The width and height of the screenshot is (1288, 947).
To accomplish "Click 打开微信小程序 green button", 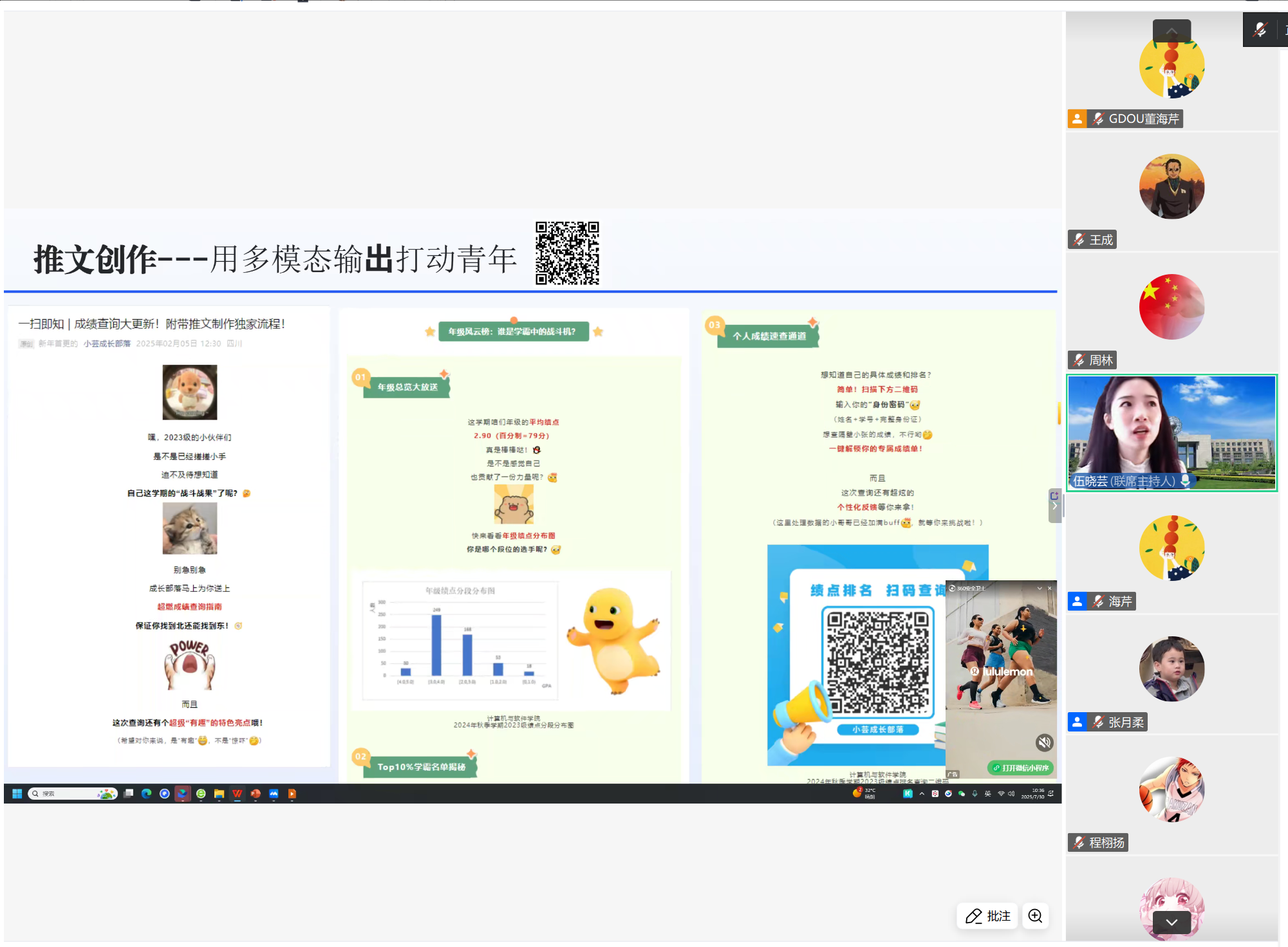I will (1021, 768).
